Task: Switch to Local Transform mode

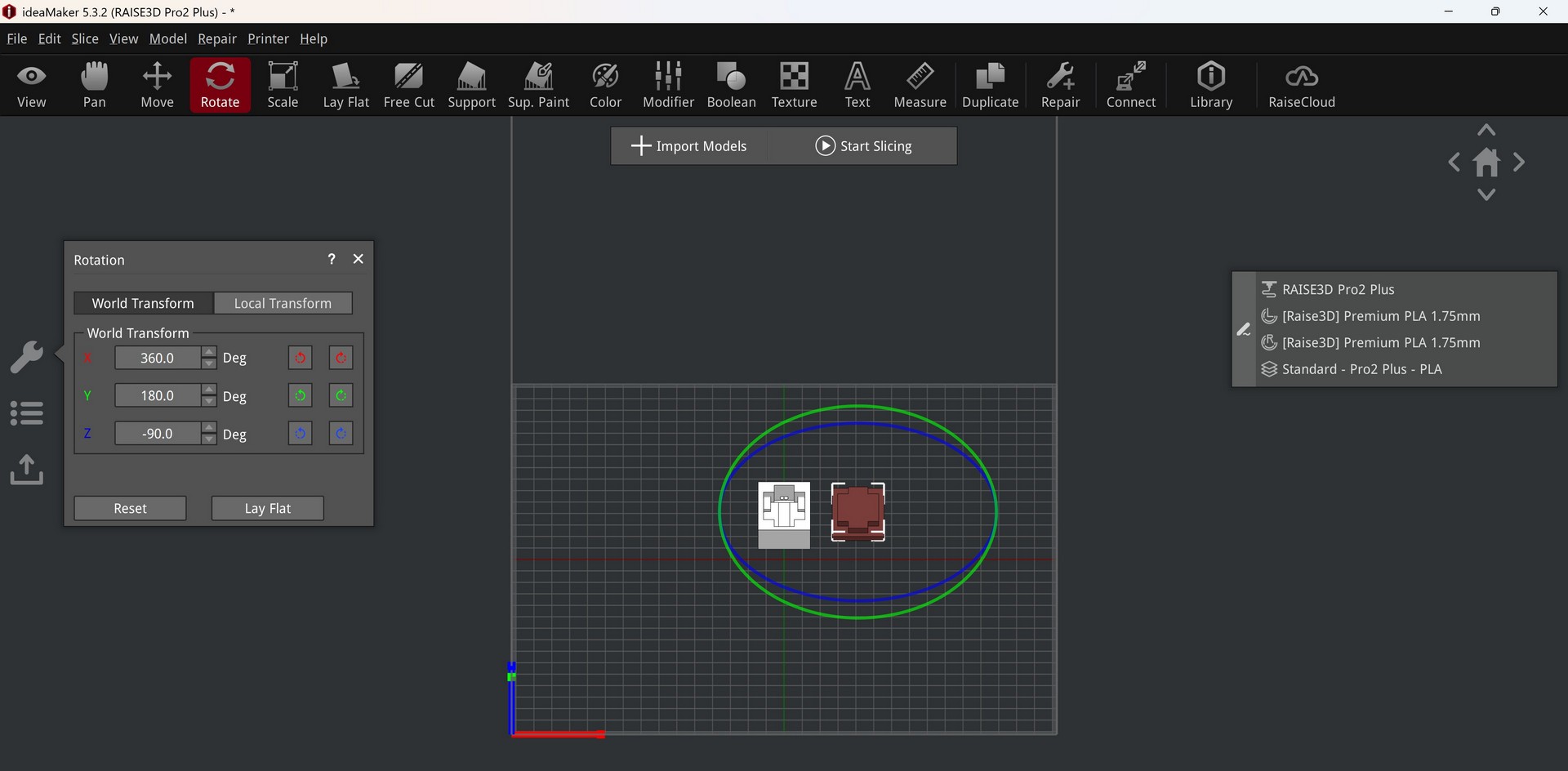Action: 283,303
